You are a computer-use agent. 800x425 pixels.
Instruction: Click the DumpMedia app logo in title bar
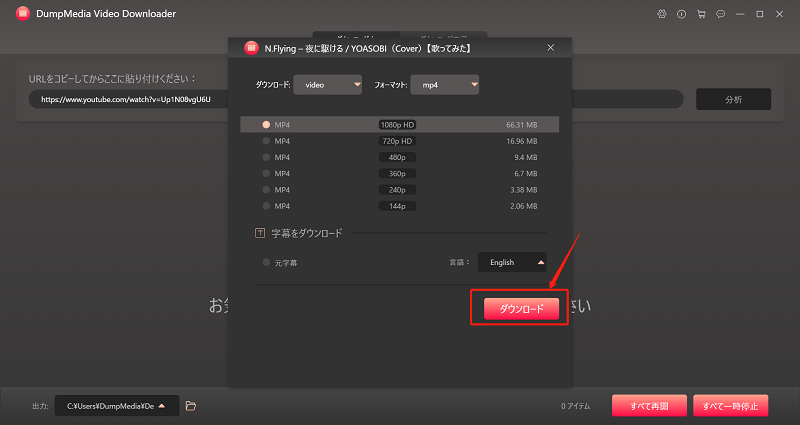pos(22,14)
